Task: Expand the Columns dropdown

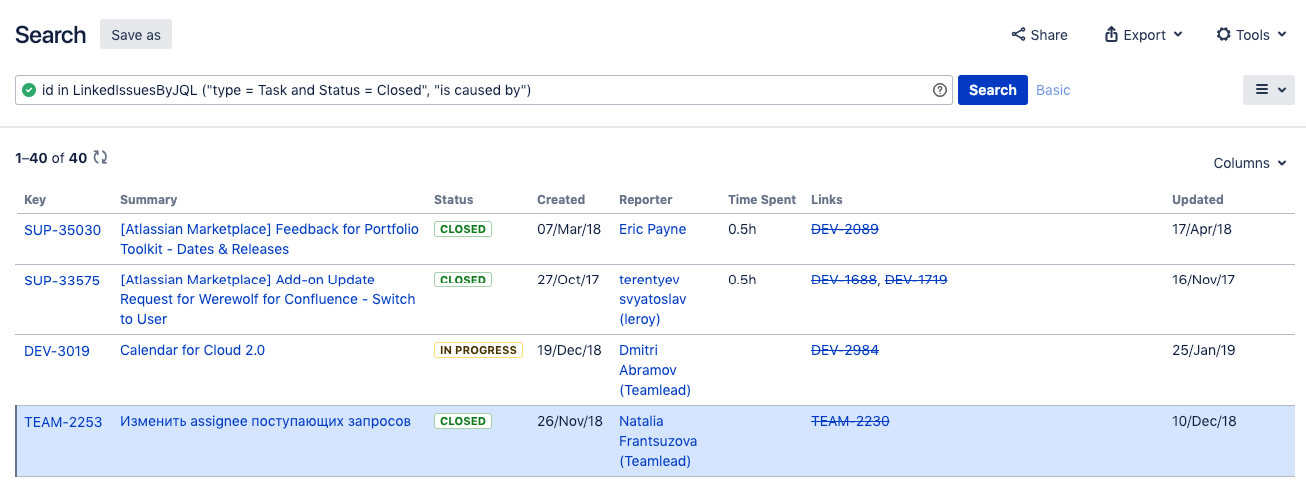Action: click(x=1249, y=163)
